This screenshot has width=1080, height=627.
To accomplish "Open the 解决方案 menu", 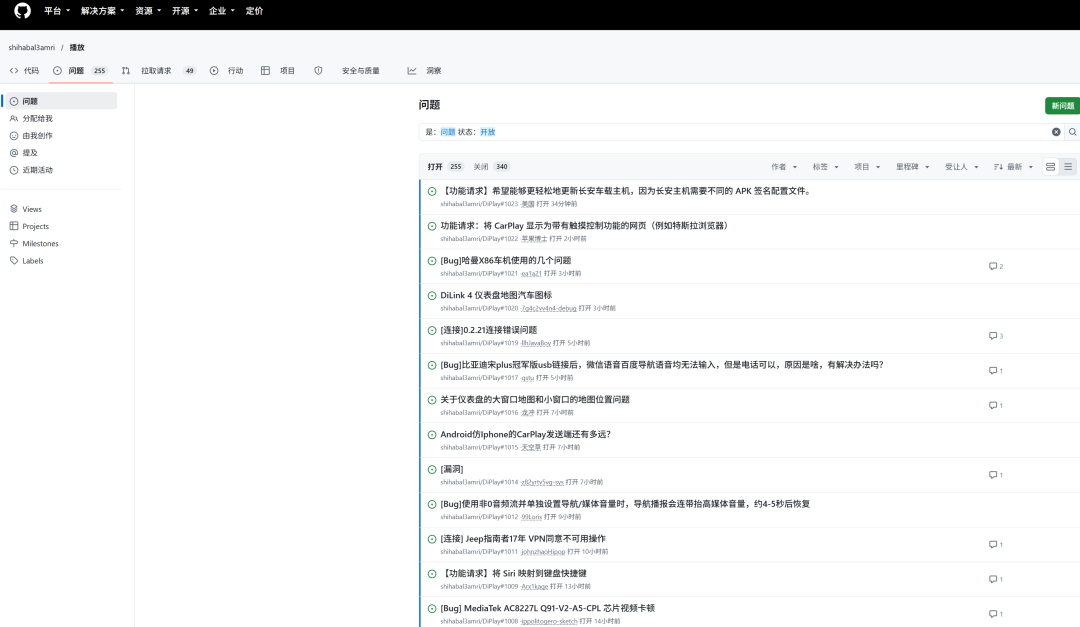I will (x=103, y=11).
